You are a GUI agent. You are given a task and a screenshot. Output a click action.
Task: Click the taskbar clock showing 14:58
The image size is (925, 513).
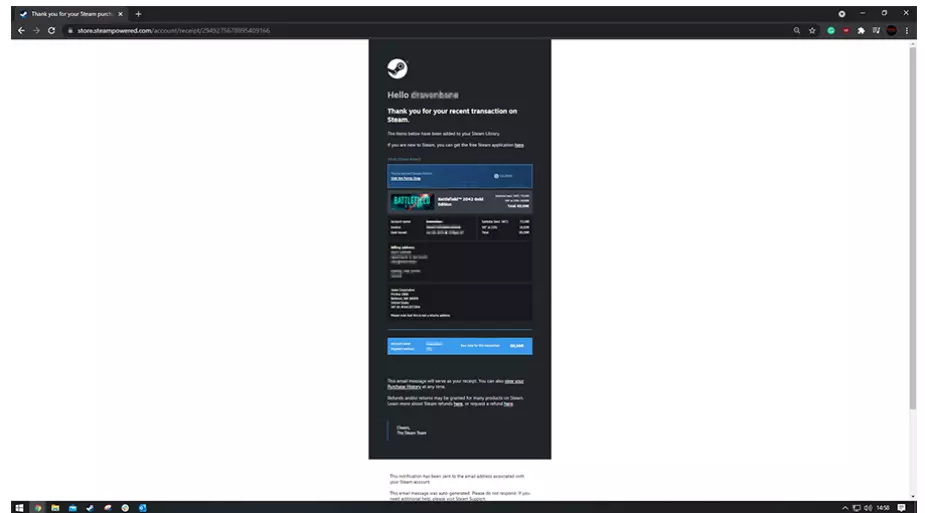[x=883, y=508]
